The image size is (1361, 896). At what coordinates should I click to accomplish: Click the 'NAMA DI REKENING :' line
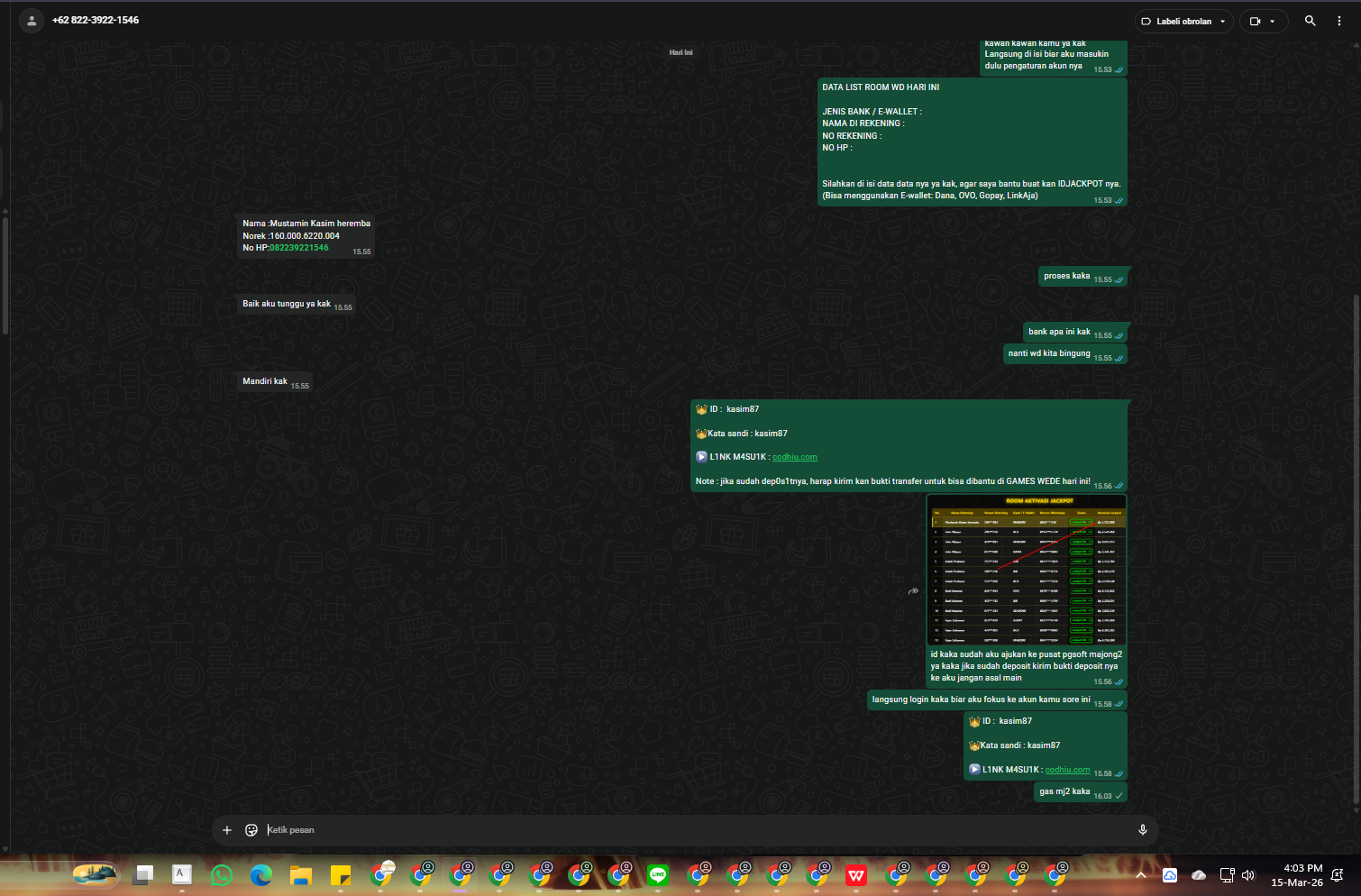tap(863, 123)
